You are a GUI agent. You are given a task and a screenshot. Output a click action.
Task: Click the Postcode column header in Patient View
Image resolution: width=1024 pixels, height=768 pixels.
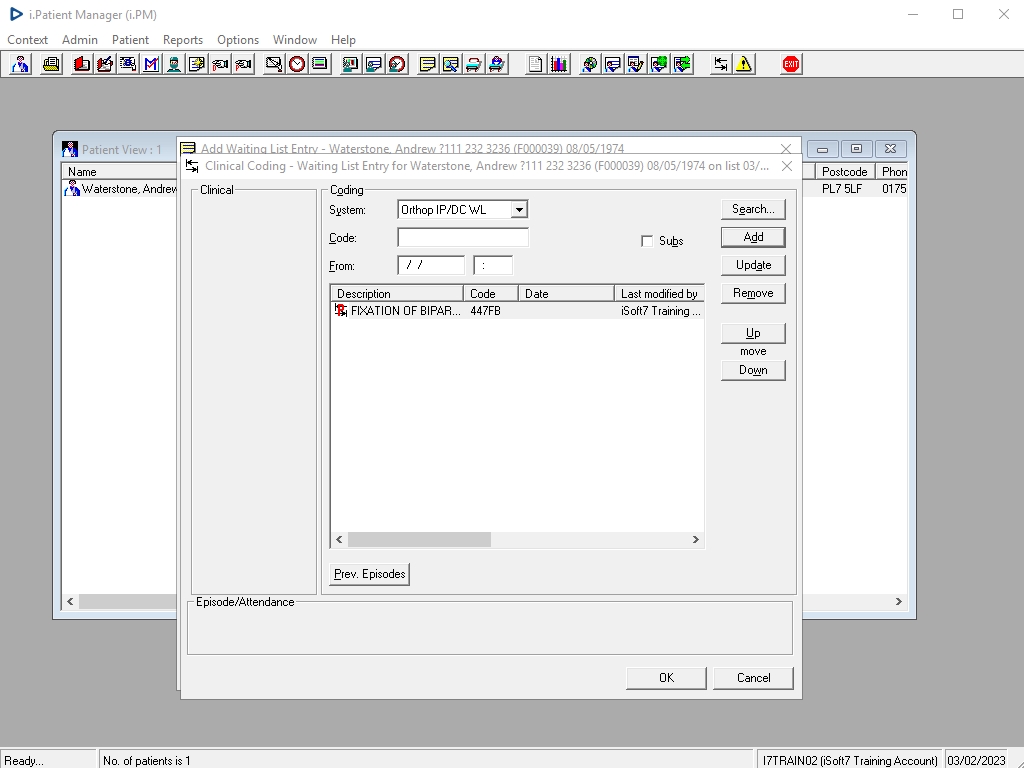(844, 172)
